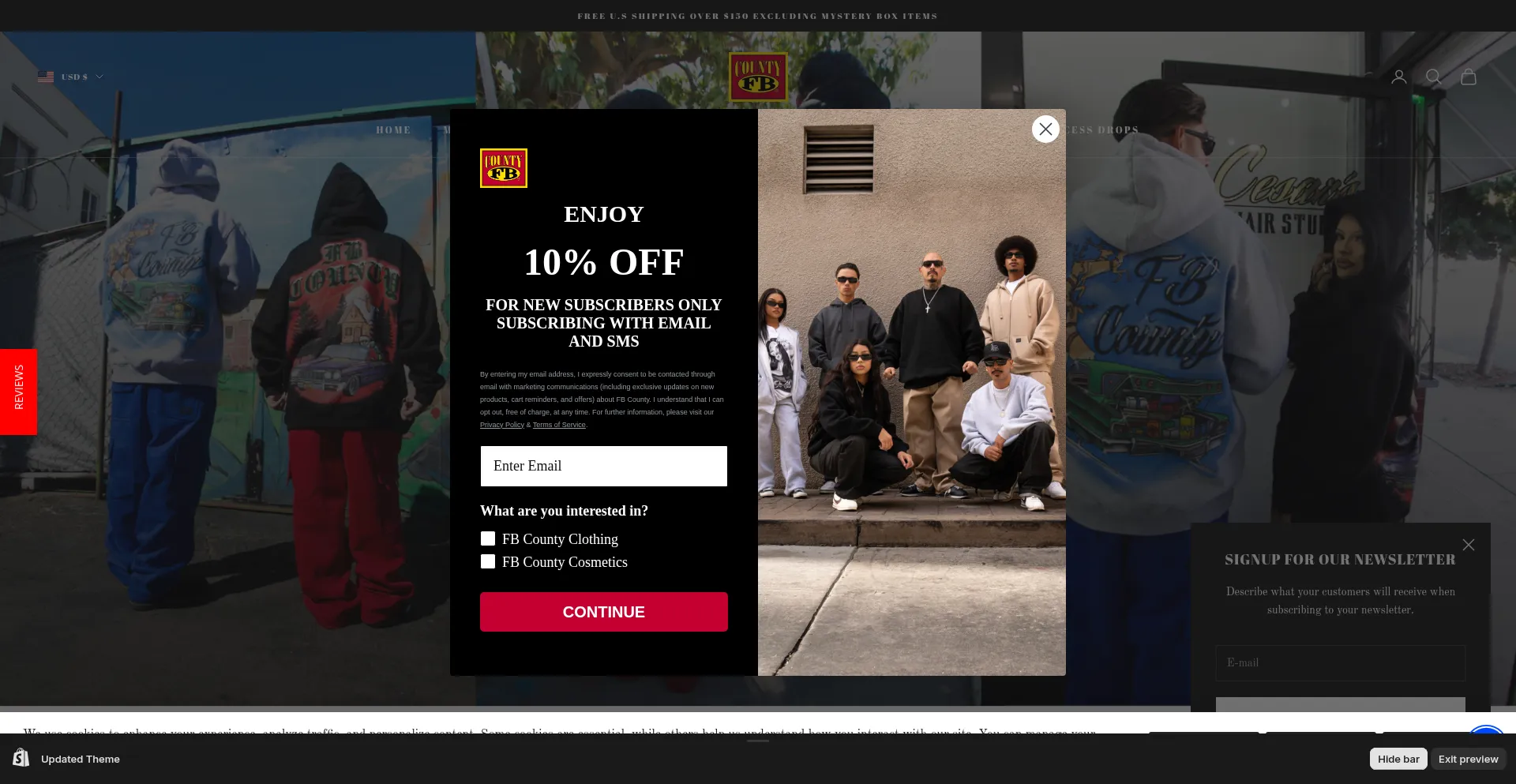1516x784 pixels.
Task: Click the US flag currency icon
Action: [46, 77]
